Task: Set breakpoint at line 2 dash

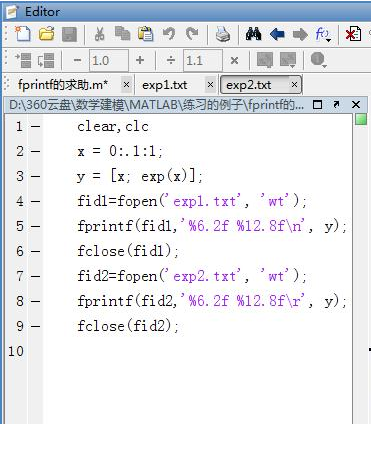Action: [x=35, y=152]
